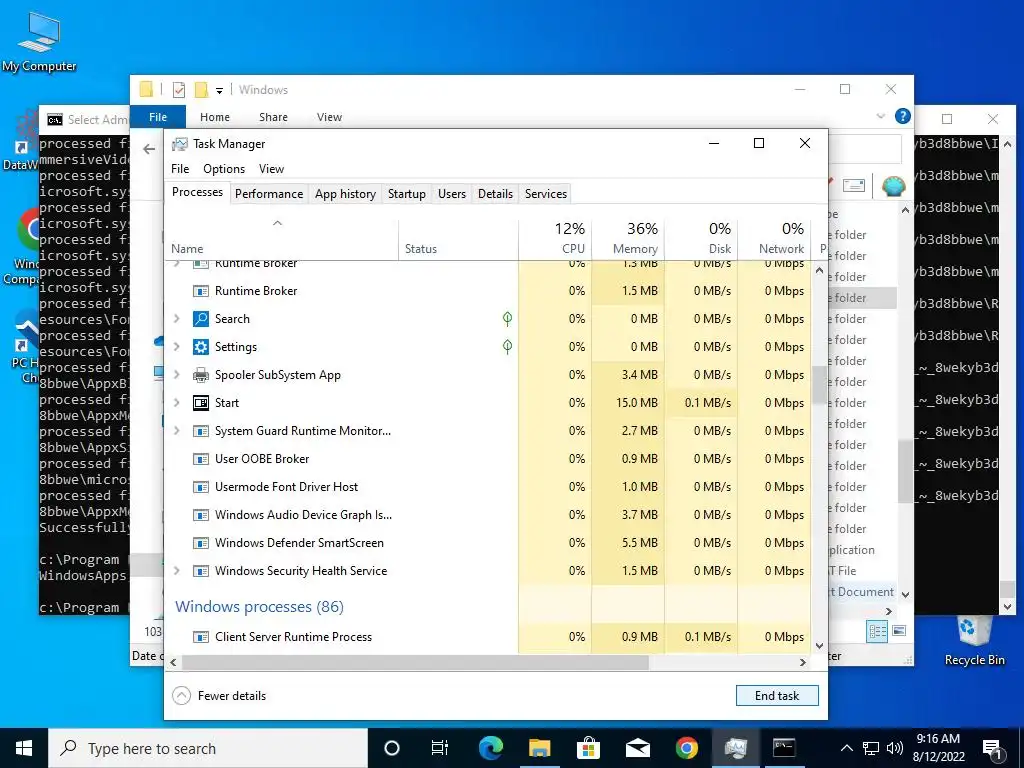Sort processes by CPU column header

coord(555,238)
